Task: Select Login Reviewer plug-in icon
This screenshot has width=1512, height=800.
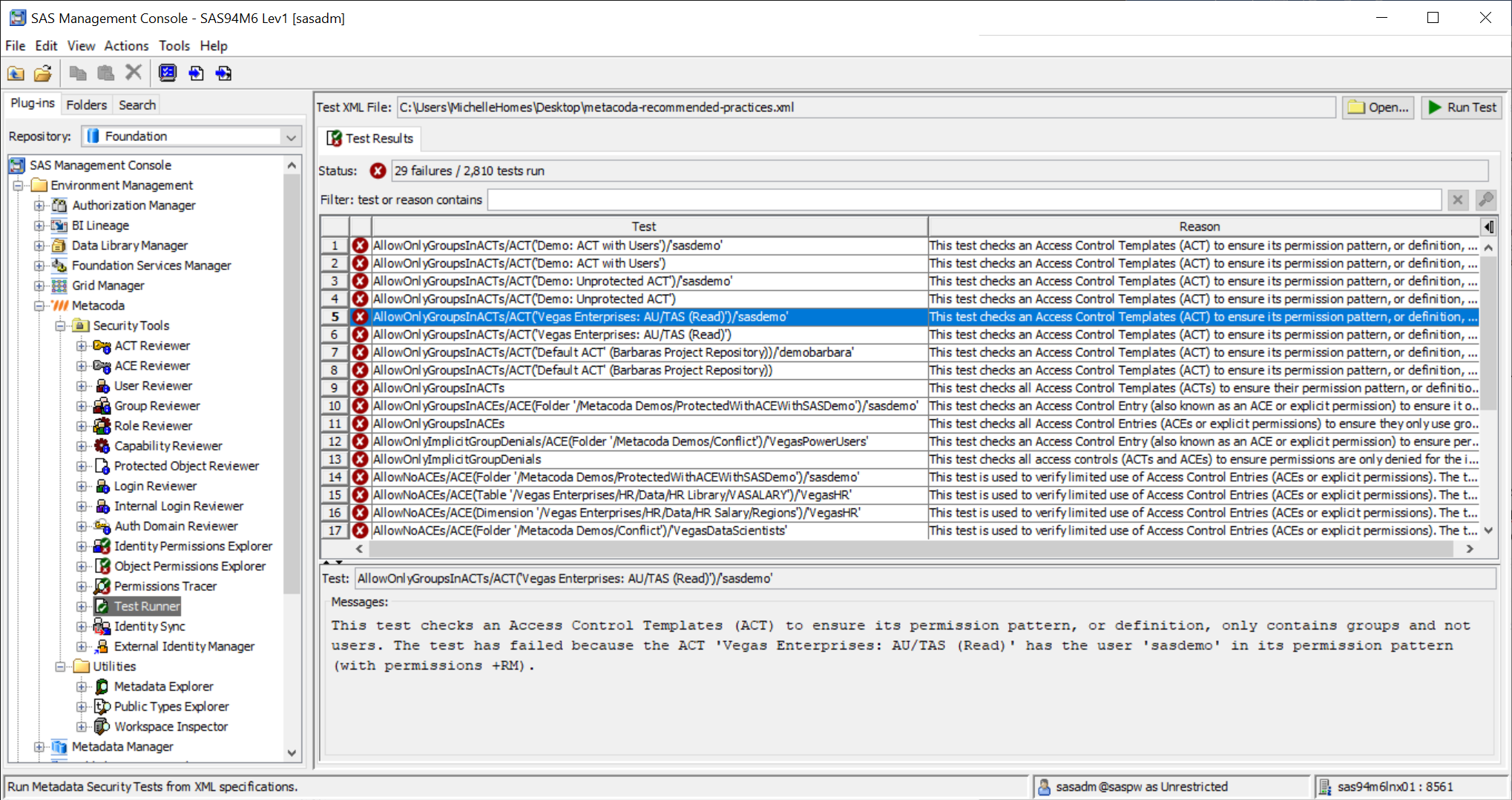Action: [x=102, y=486]
